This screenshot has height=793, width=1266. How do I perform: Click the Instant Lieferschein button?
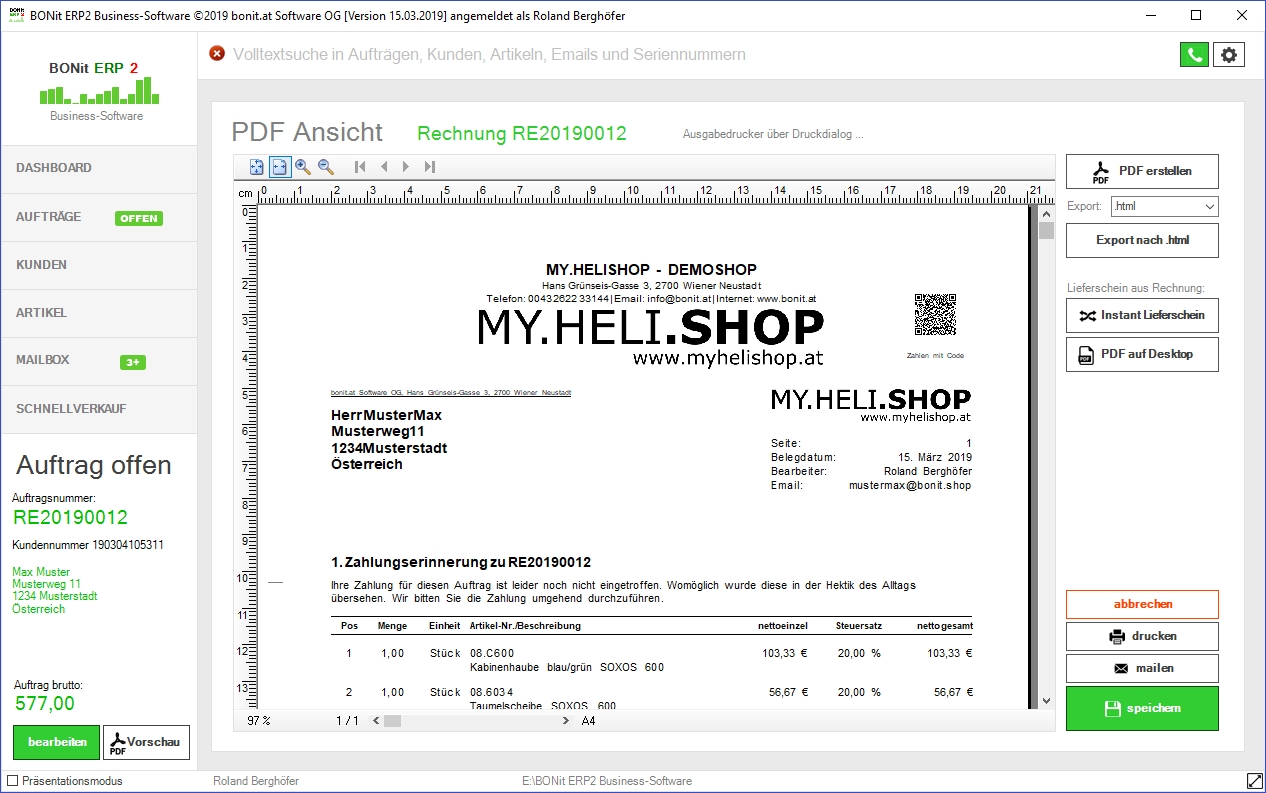(x=1142, y=315)
